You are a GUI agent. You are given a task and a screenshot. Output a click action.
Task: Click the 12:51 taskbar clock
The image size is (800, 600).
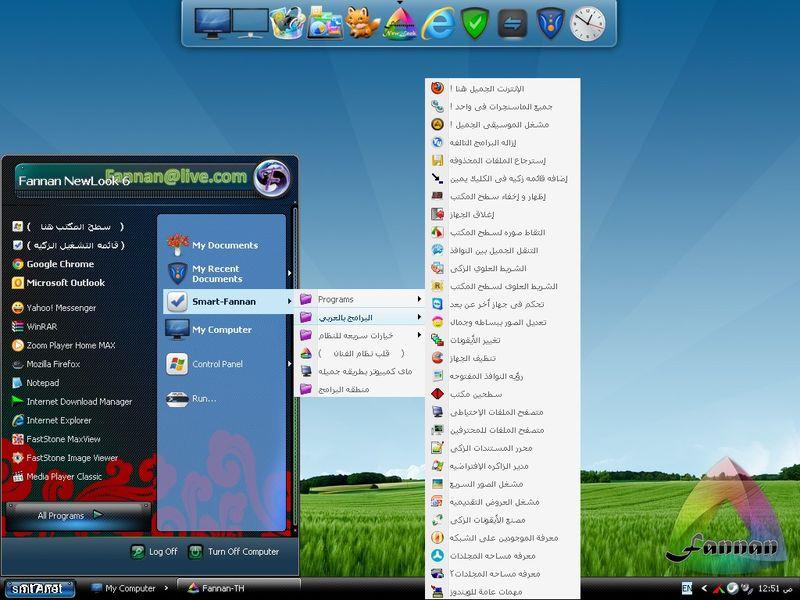(x=774, y=589)
